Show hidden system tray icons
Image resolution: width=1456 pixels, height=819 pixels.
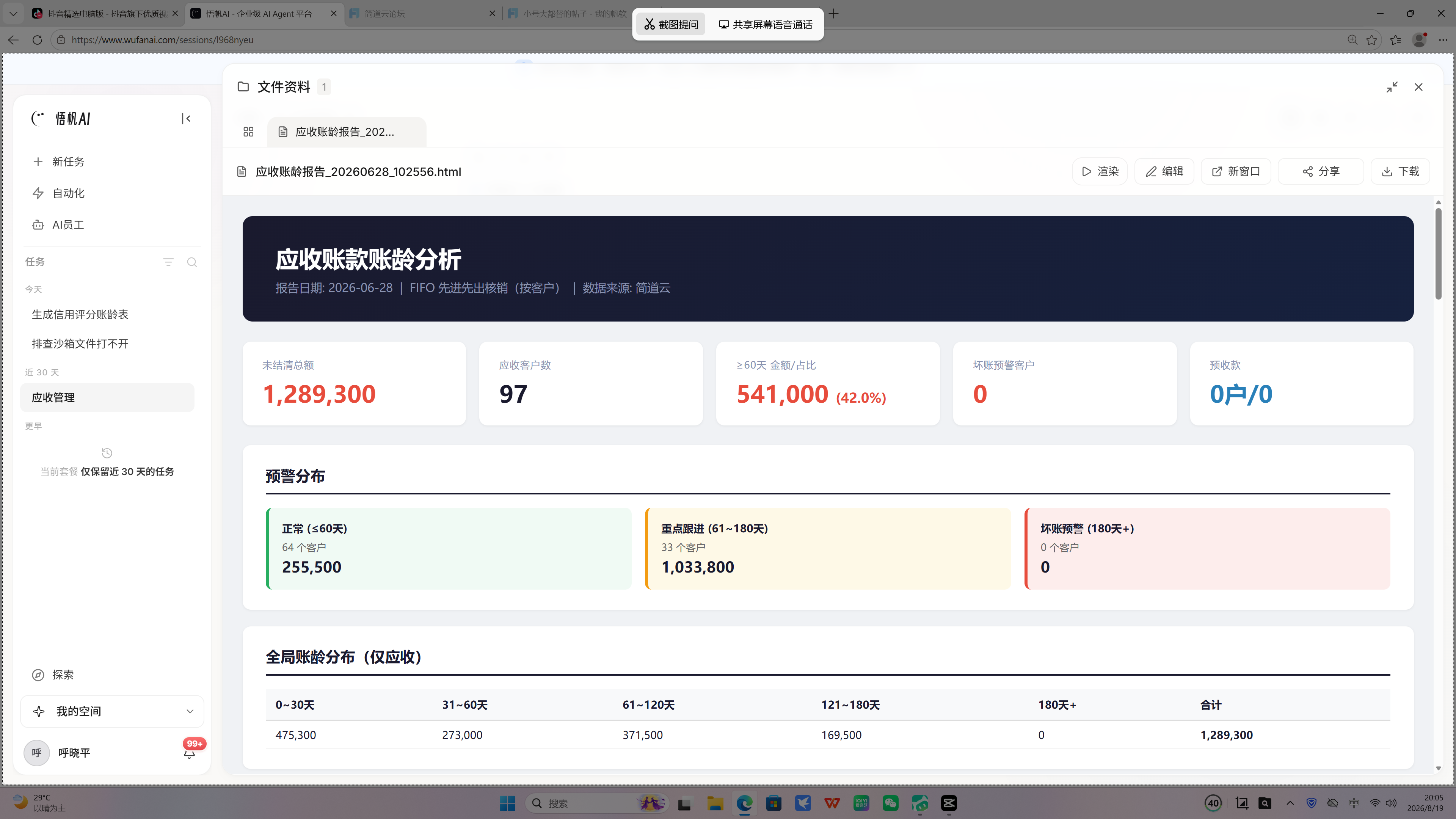pyautogui.click(x=1290, y=803)
